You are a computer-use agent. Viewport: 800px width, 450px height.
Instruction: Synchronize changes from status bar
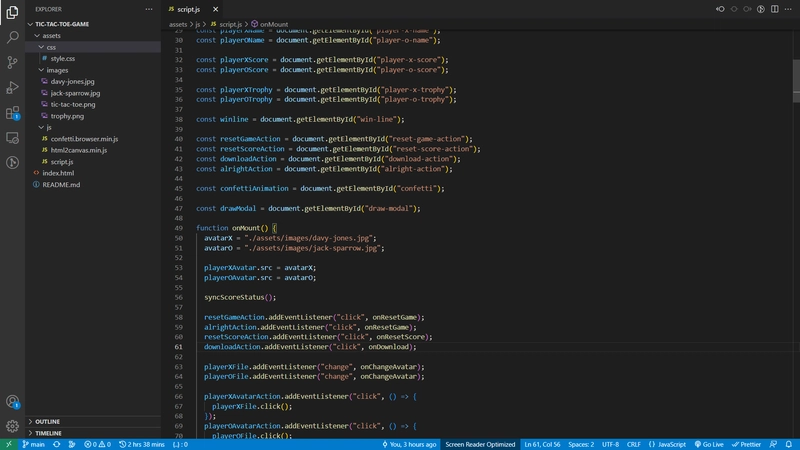(x=57, y=444)
